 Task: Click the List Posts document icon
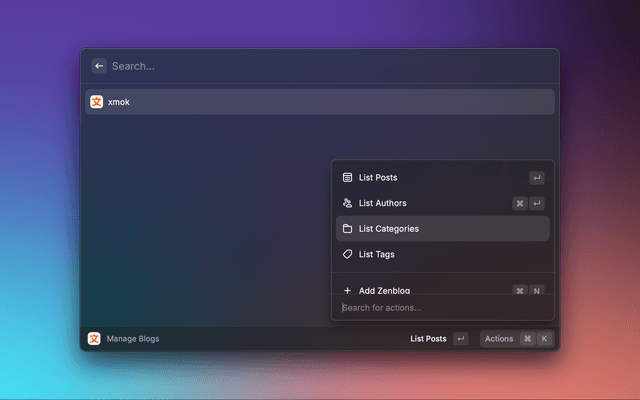point(347,178)
